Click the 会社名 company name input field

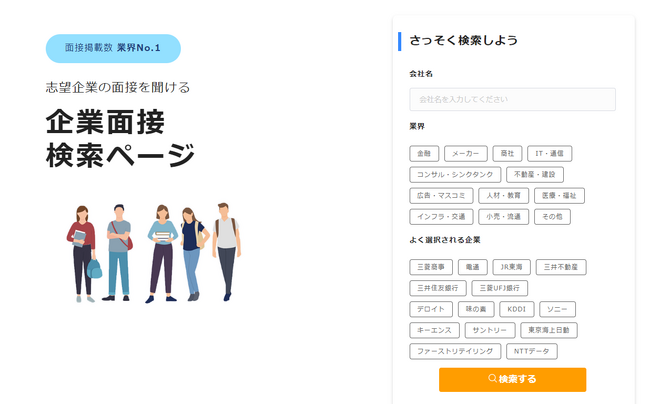512,99
